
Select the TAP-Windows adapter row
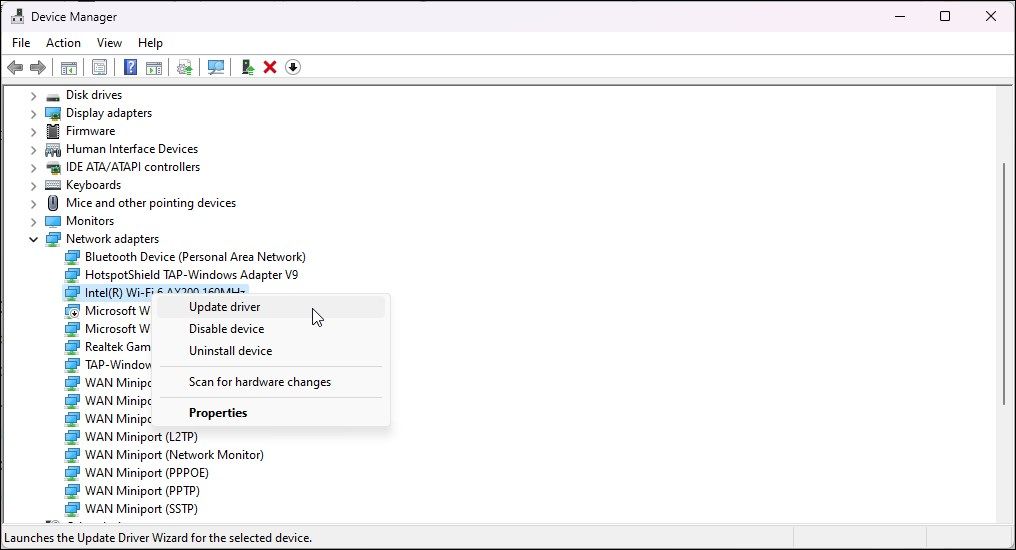click(108, 365)
